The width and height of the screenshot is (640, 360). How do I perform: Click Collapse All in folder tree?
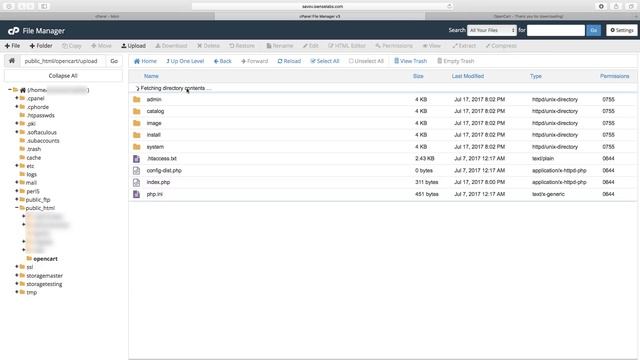[63, 76]
